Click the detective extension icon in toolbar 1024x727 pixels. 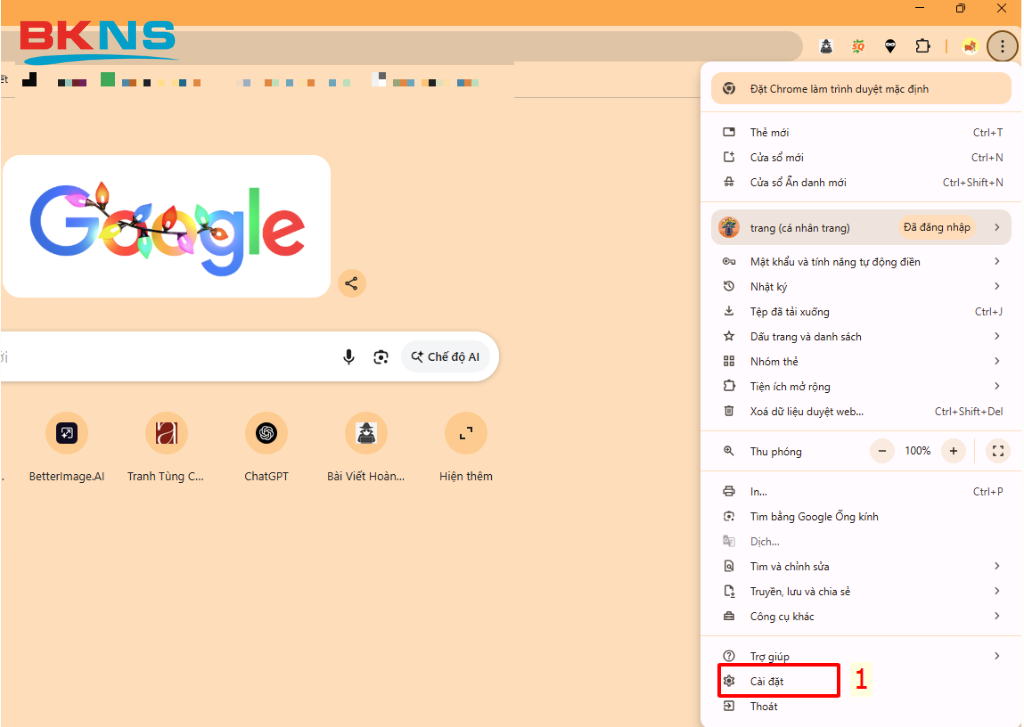tap(826, 46)
